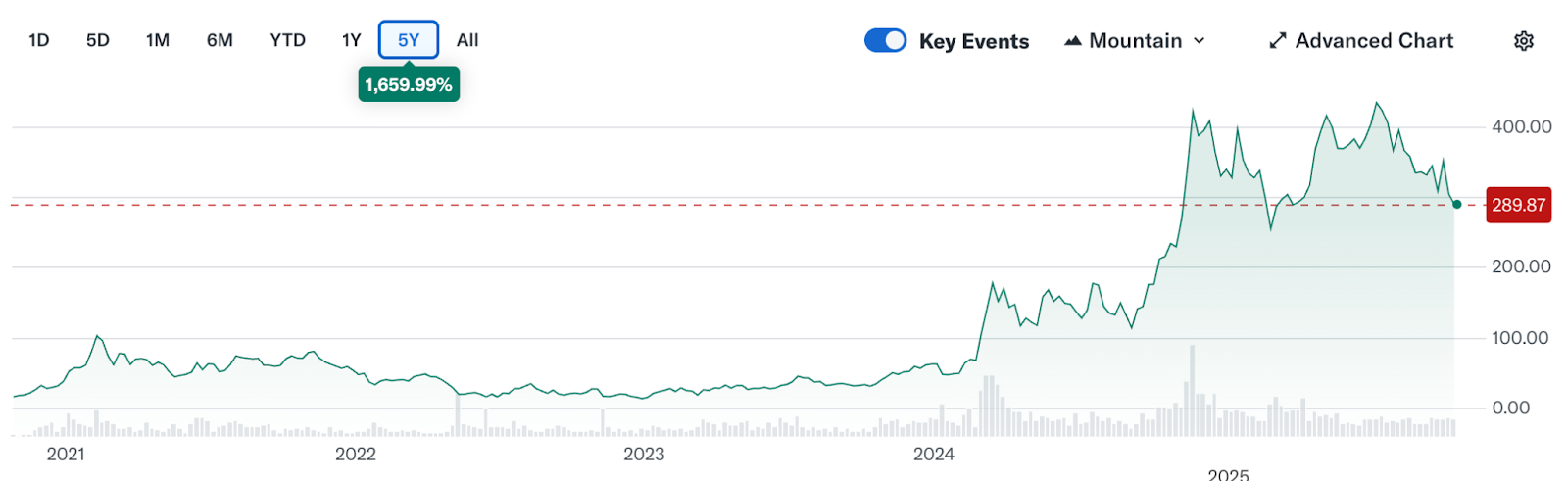The image size is (1568, 481).
Task: Select the 5D time range
Action: coord(97,40)
